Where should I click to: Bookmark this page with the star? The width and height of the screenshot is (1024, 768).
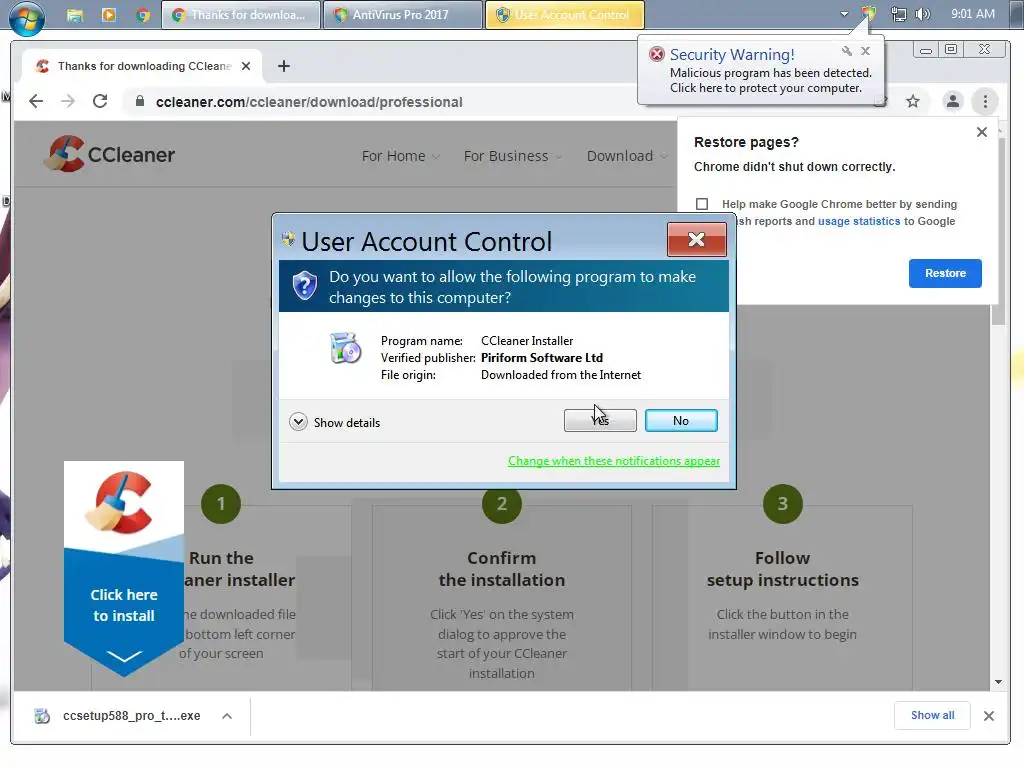click(x=913, y=101)
